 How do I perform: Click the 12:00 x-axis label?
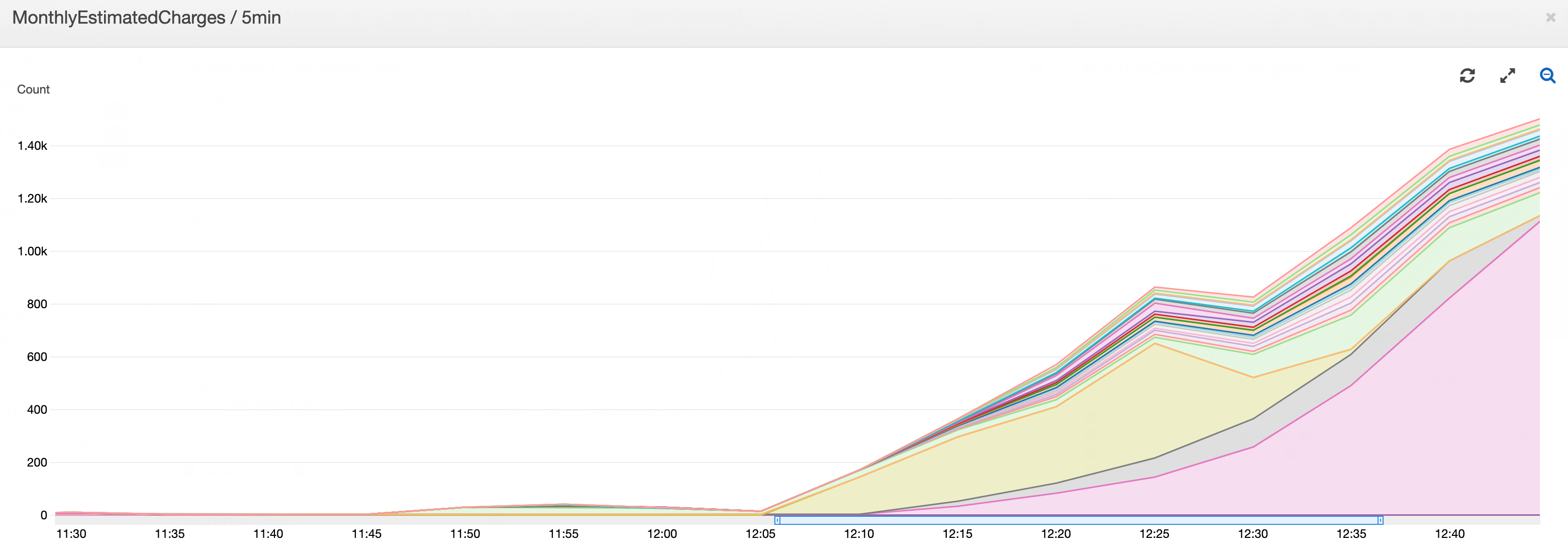coord(662,534)
